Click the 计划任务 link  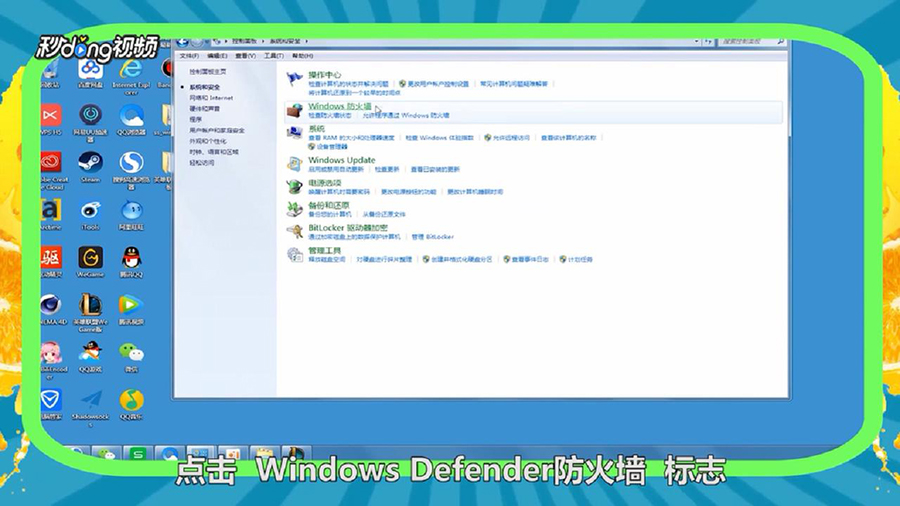(x=580, y=259)
